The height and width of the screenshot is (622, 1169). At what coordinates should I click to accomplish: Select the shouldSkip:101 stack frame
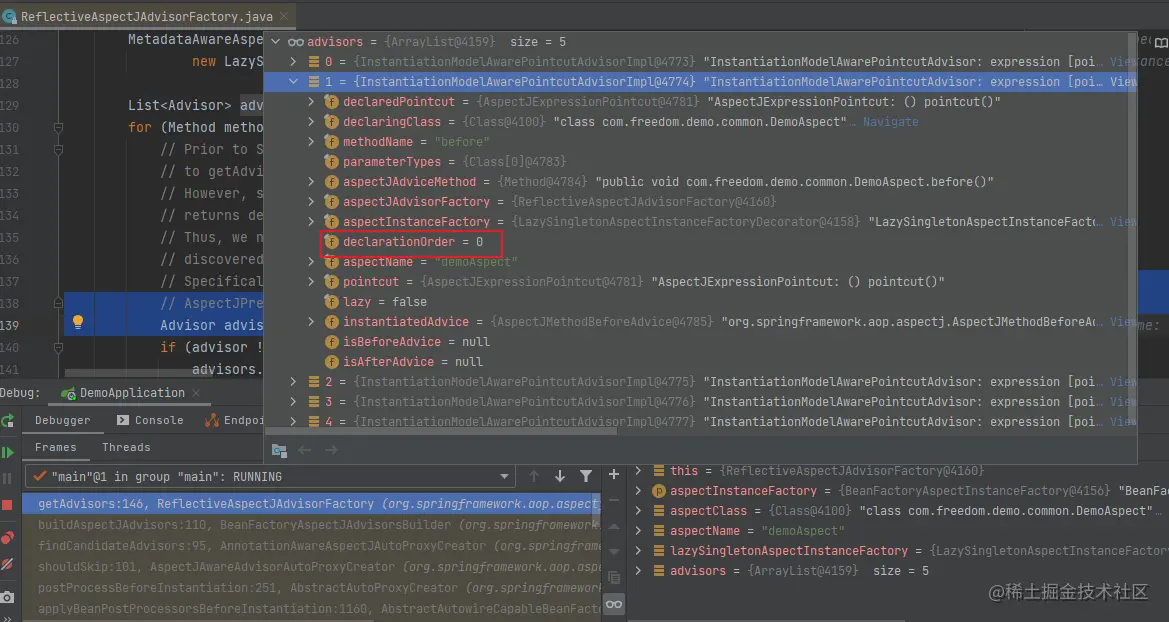[x=312, y=567]
